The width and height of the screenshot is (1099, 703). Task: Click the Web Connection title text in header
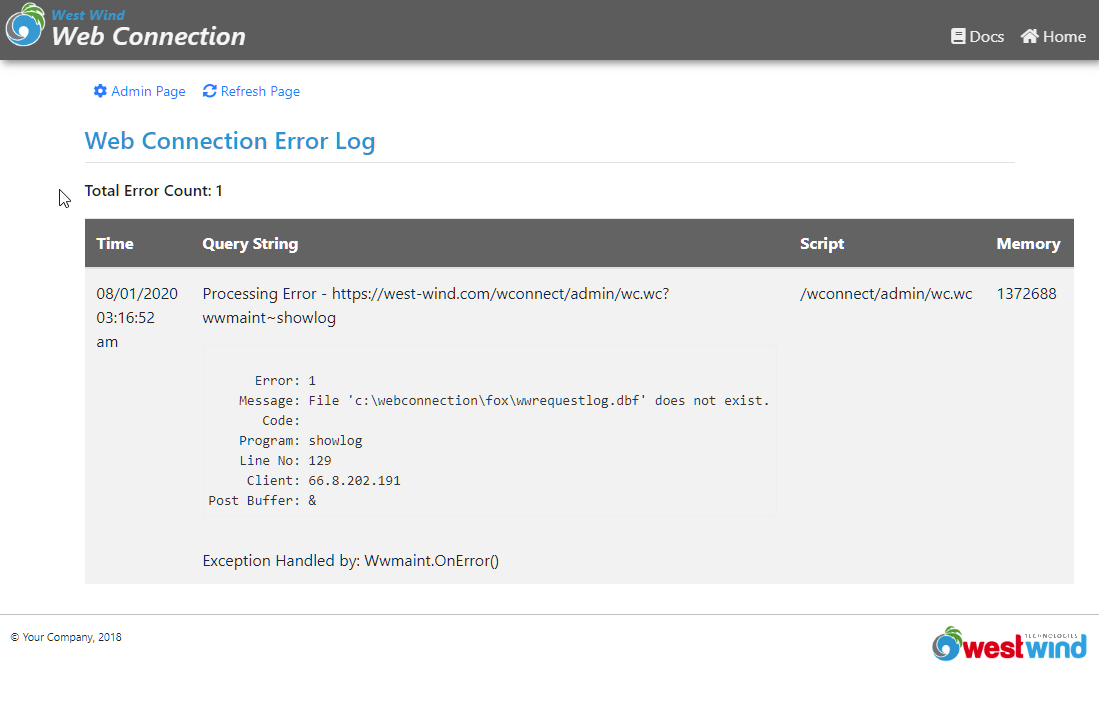(148, 37)
